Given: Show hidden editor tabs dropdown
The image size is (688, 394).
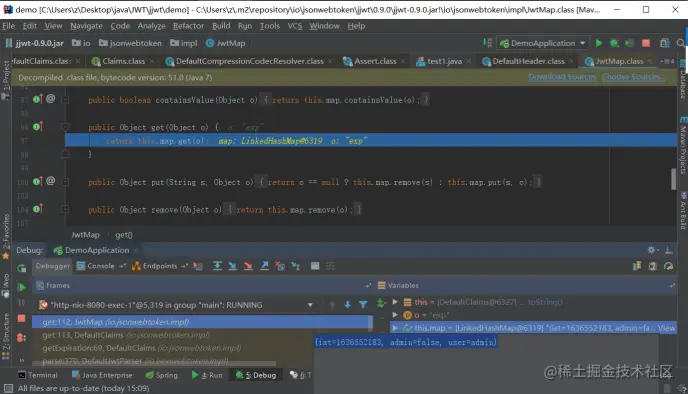Looking at the screenshot, I should point(667,61).
